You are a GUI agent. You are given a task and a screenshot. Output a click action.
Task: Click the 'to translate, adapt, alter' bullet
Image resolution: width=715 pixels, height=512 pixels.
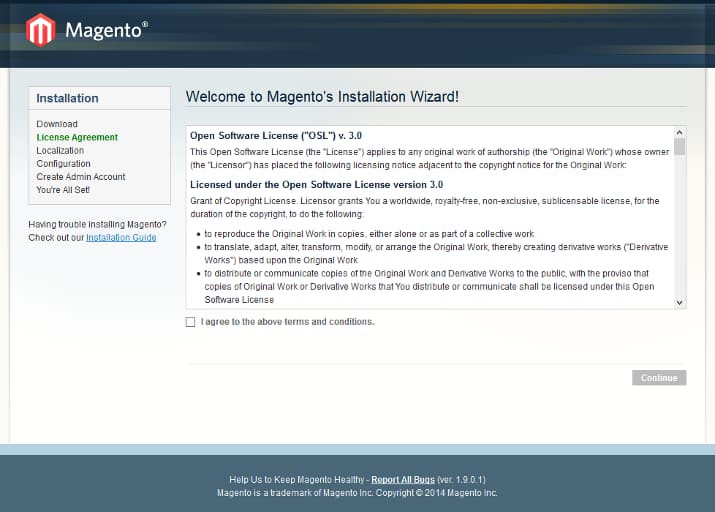coord(436,253)
